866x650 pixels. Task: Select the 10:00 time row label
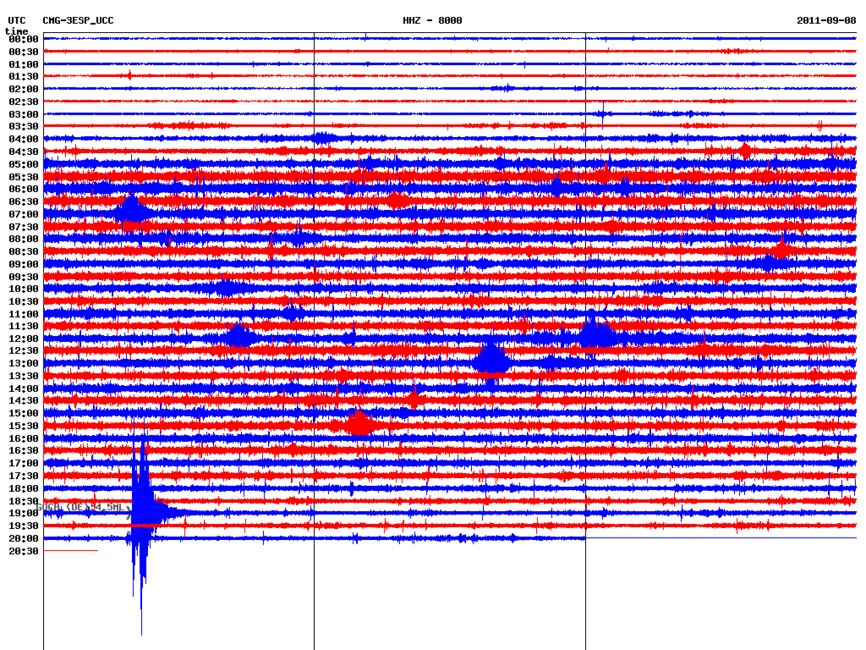click(x=23, y=289)
